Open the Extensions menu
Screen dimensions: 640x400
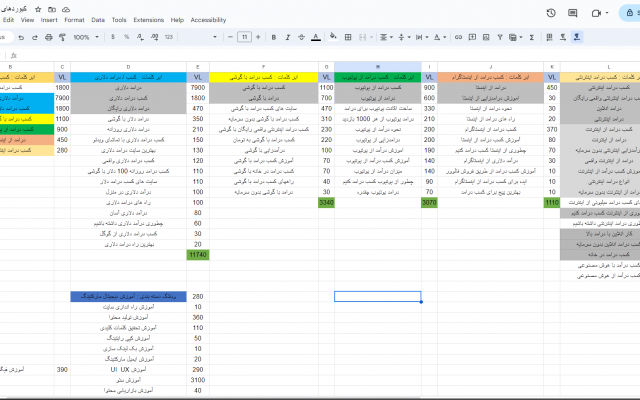pyautogui.click(x=149, y=20)
